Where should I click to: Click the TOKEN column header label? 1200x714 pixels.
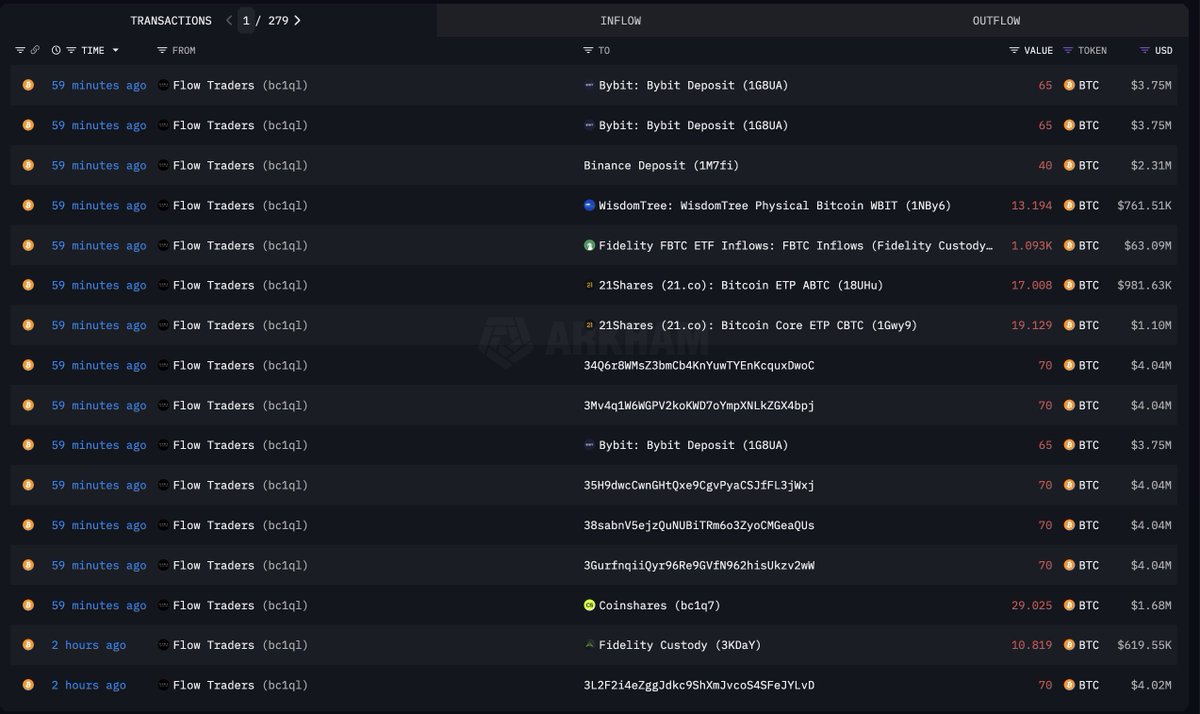(x=1093, y=50)
